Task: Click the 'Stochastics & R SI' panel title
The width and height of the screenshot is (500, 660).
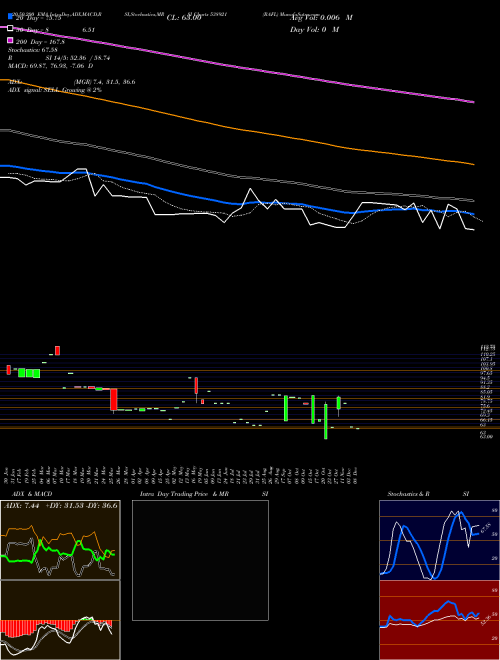Action: [428, 494]
